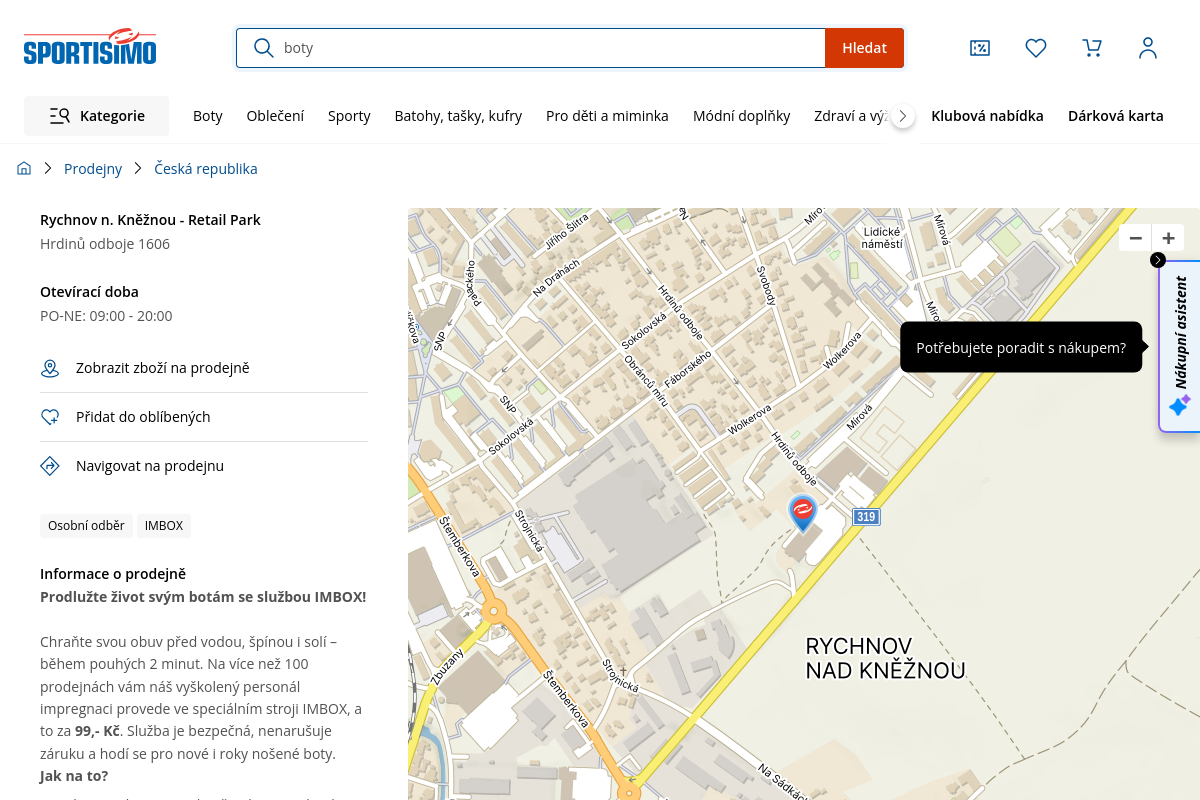Open the Batohy, tašky, kufry menu item
Screen dimensions: 1200x800
458,116
